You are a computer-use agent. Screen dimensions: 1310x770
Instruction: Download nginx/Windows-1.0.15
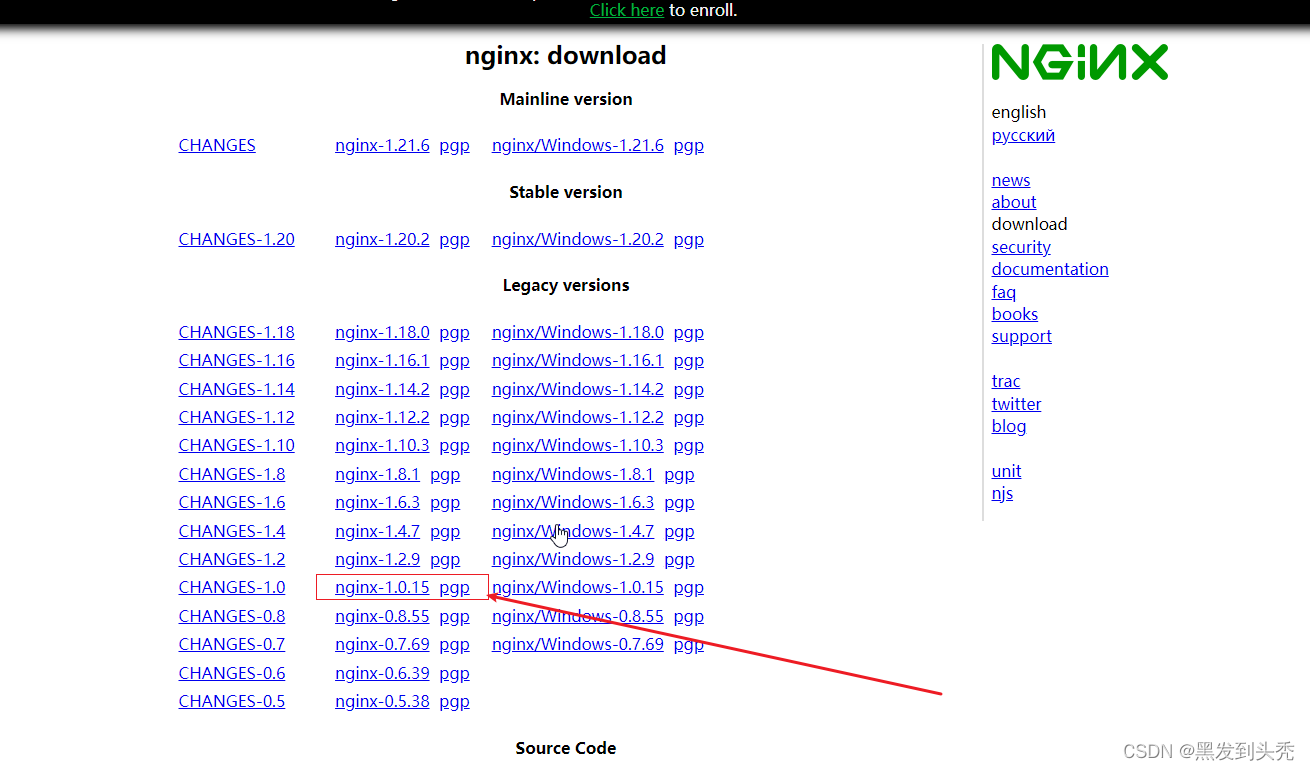click(578, 587)
